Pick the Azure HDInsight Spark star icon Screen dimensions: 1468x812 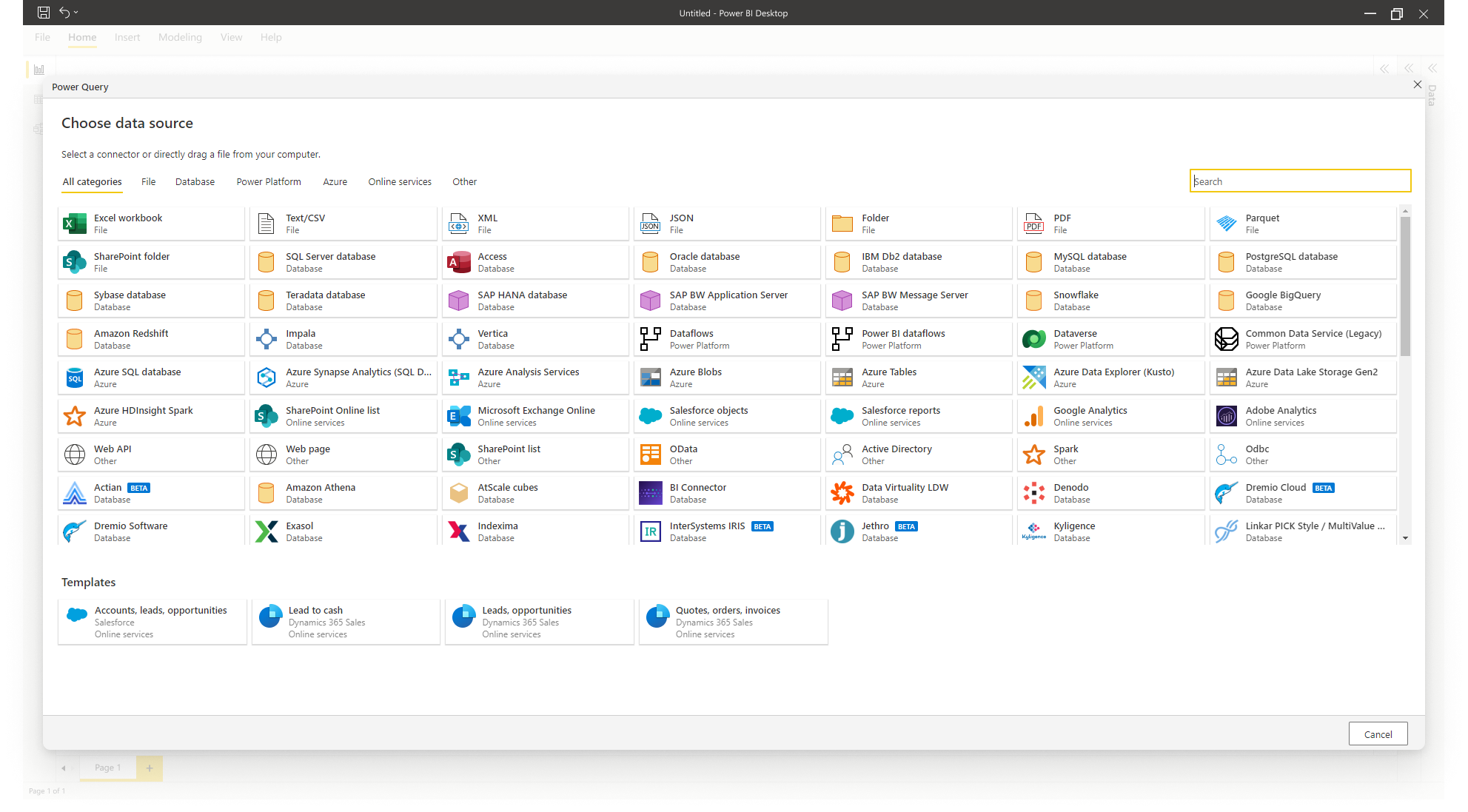75,416
